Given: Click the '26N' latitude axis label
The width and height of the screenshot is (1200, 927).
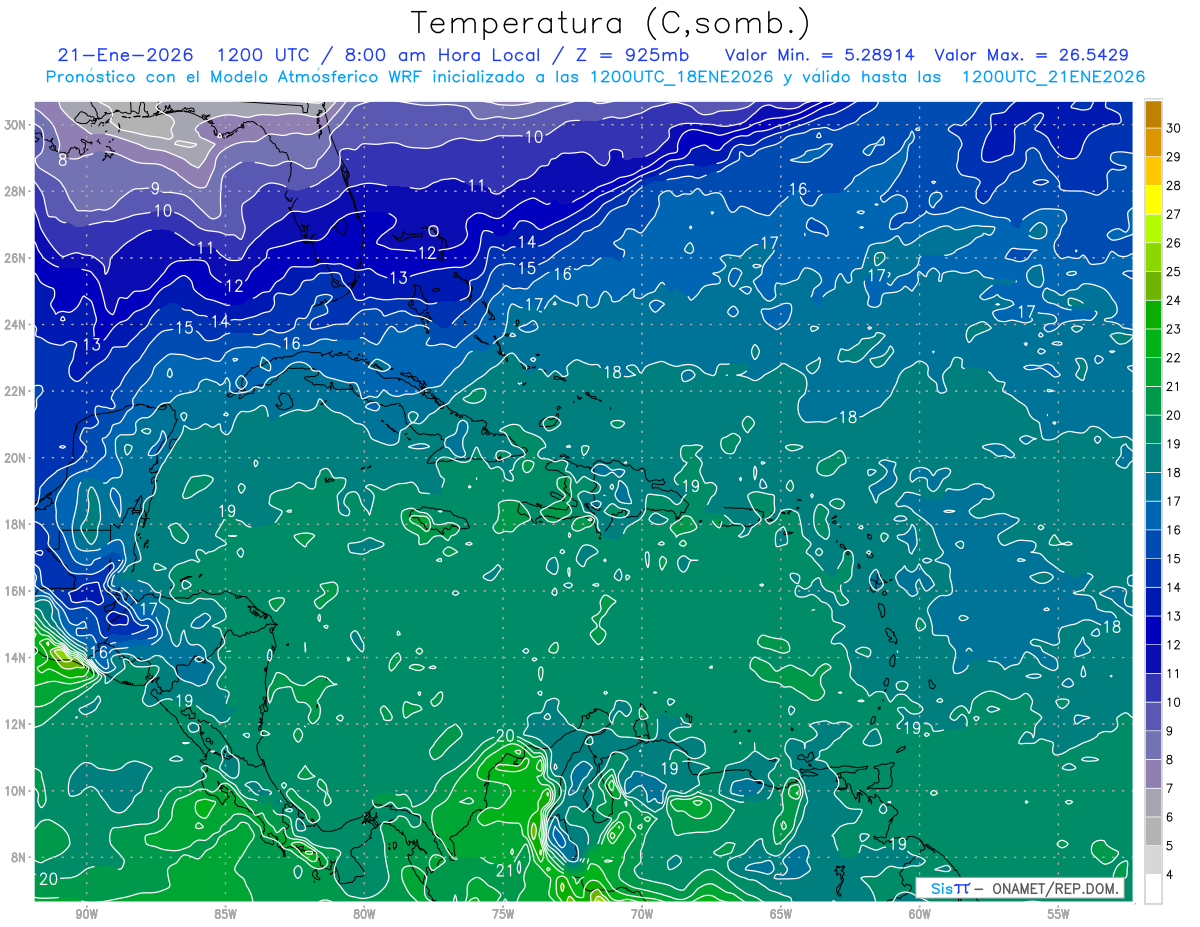Looking at the screenshot, I should pyautogui.click(x=15, y=258).
